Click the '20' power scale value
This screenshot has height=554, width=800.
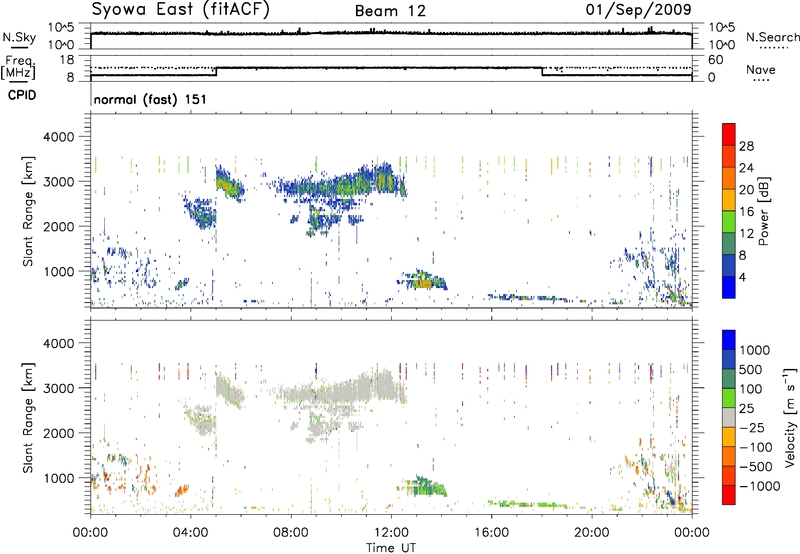[x=746, y=190]
